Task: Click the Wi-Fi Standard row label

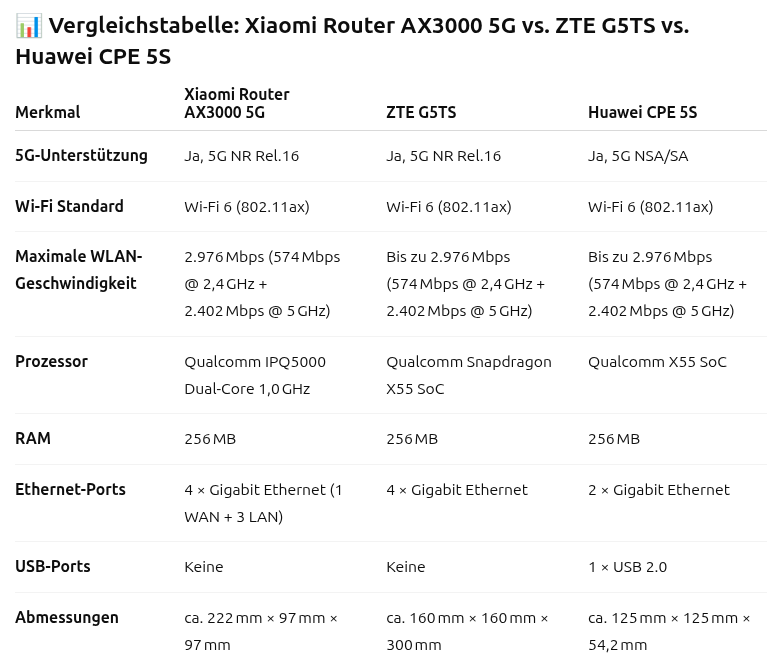Action: 69,206
